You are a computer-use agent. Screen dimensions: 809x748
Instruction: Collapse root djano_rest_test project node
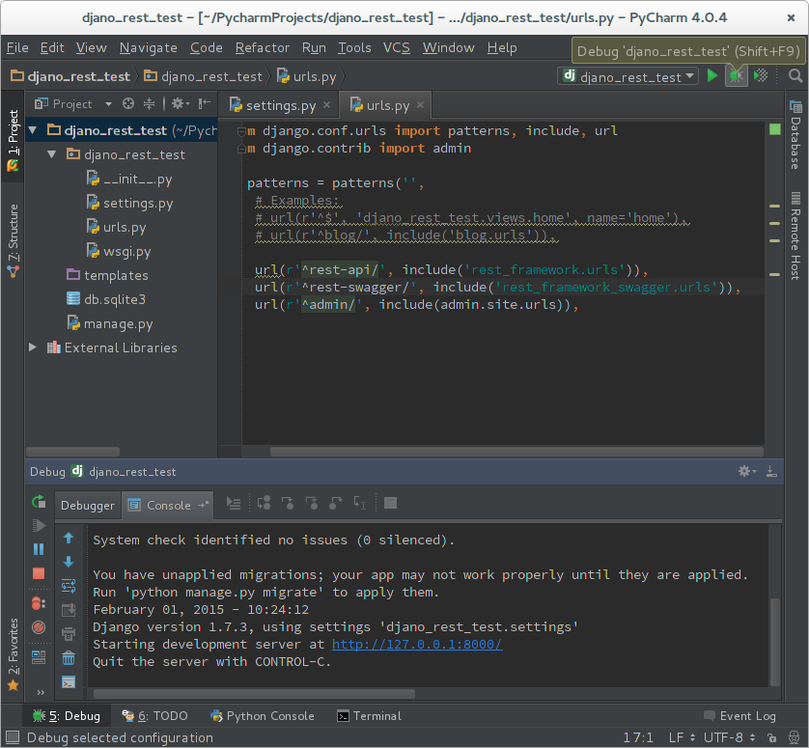tap(33, 130)
